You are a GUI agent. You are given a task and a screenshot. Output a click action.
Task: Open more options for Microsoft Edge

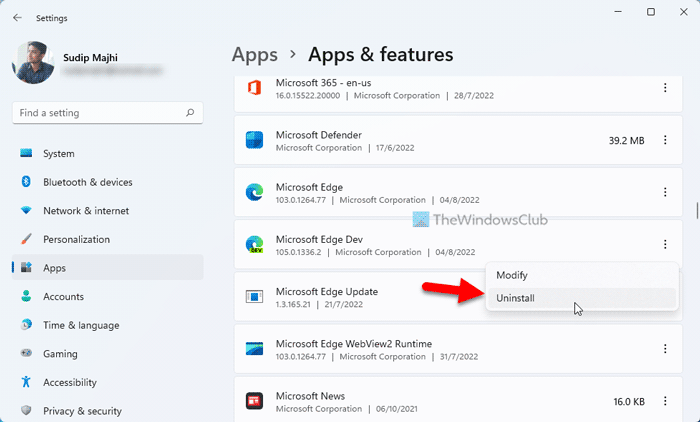pos(665,192)
